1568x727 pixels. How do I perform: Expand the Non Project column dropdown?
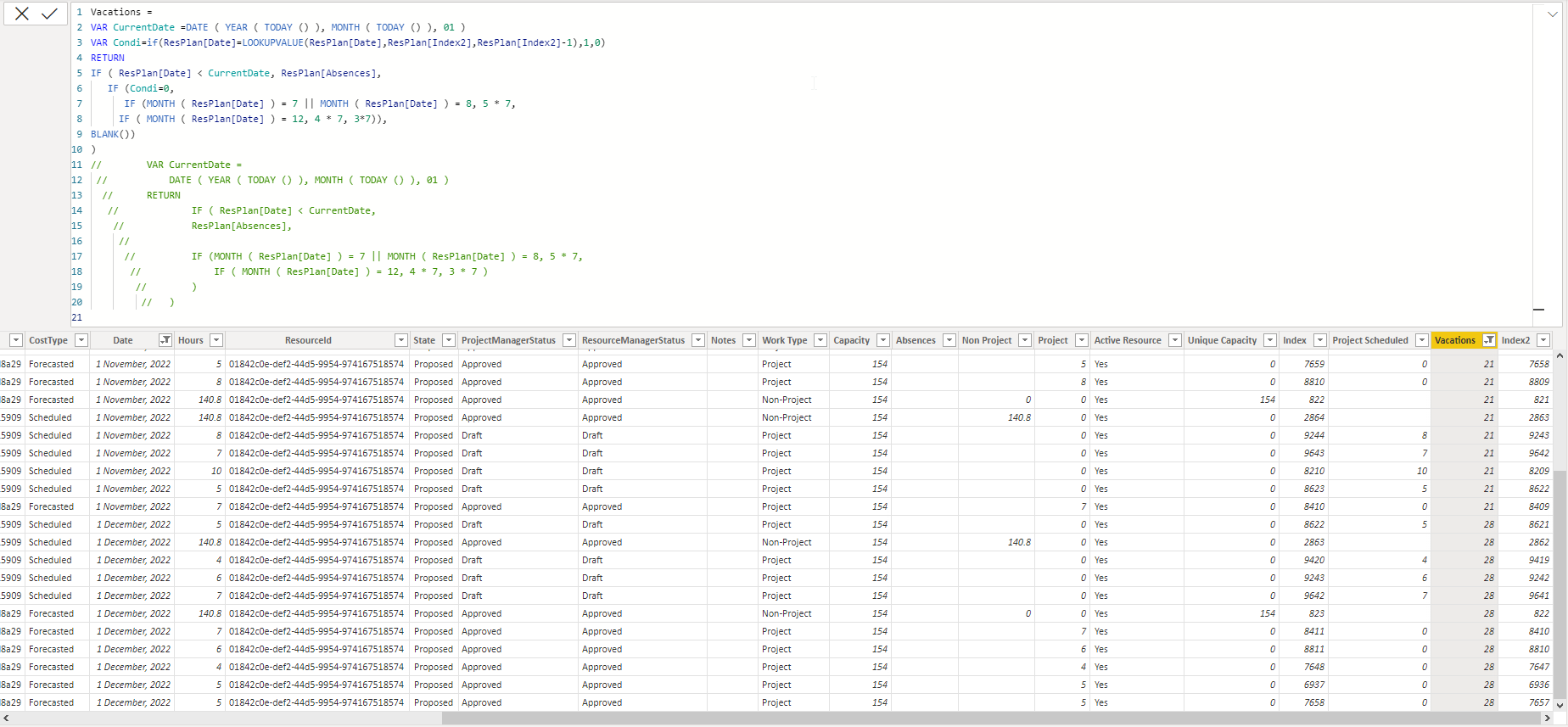point(1025,340)
